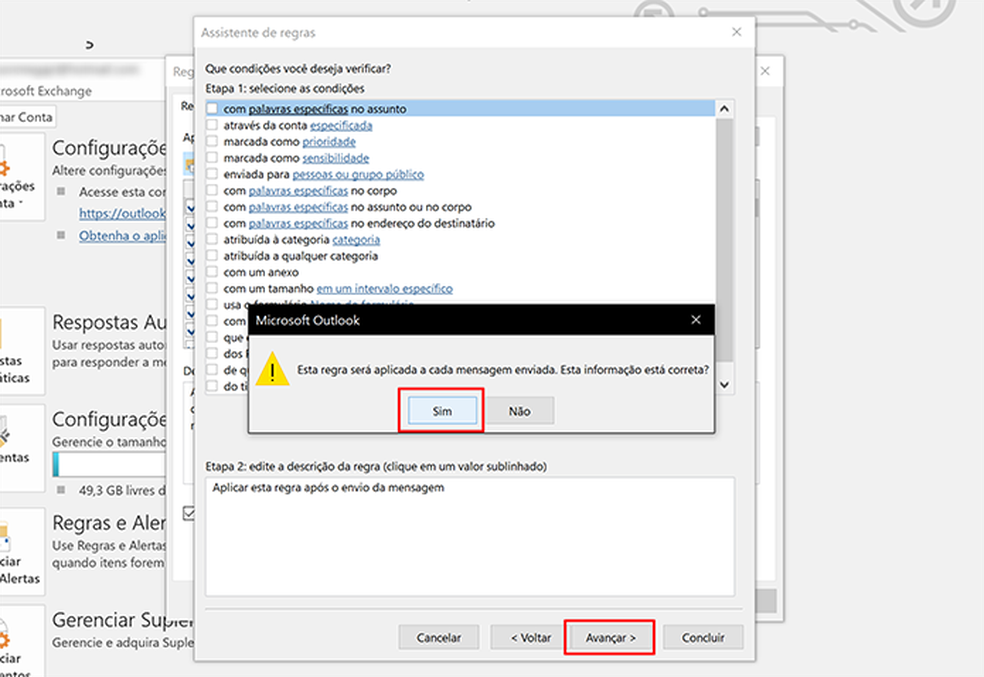Click the Concluir button
Screen dimensions: 984x677
pyautogui.click(x=703, y=637)
